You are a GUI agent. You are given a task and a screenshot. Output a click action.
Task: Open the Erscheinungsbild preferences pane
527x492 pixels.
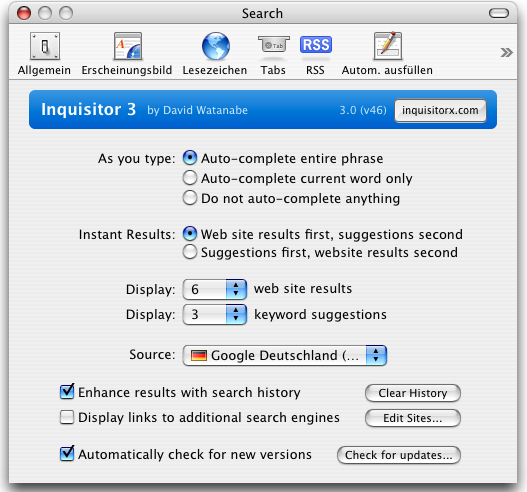[x=127, y=54]
